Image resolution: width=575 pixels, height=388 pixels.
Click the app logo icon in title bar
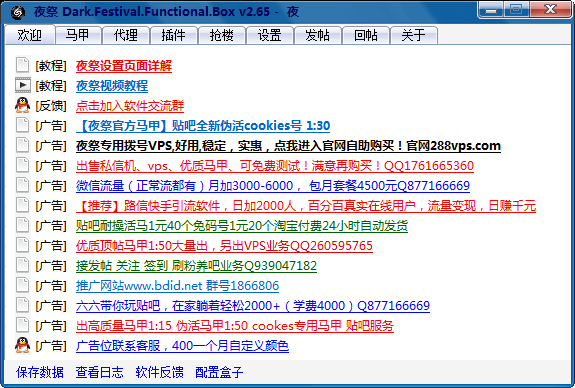(18, 12)
